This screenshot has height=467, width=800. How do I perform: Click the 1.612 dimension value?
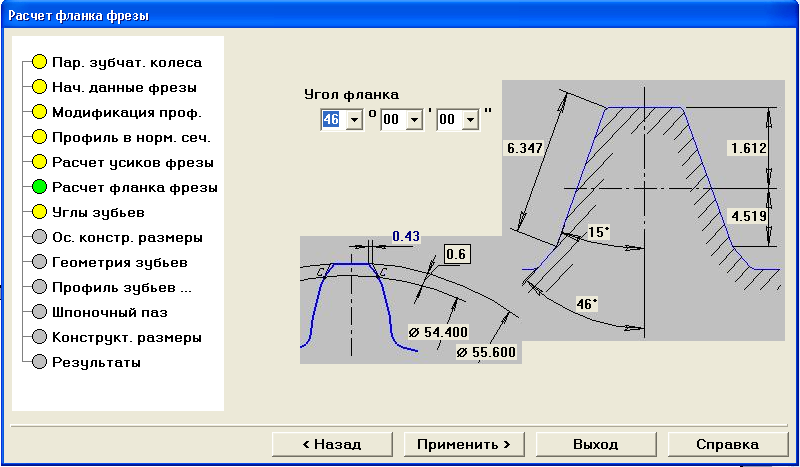pos(748,149)
